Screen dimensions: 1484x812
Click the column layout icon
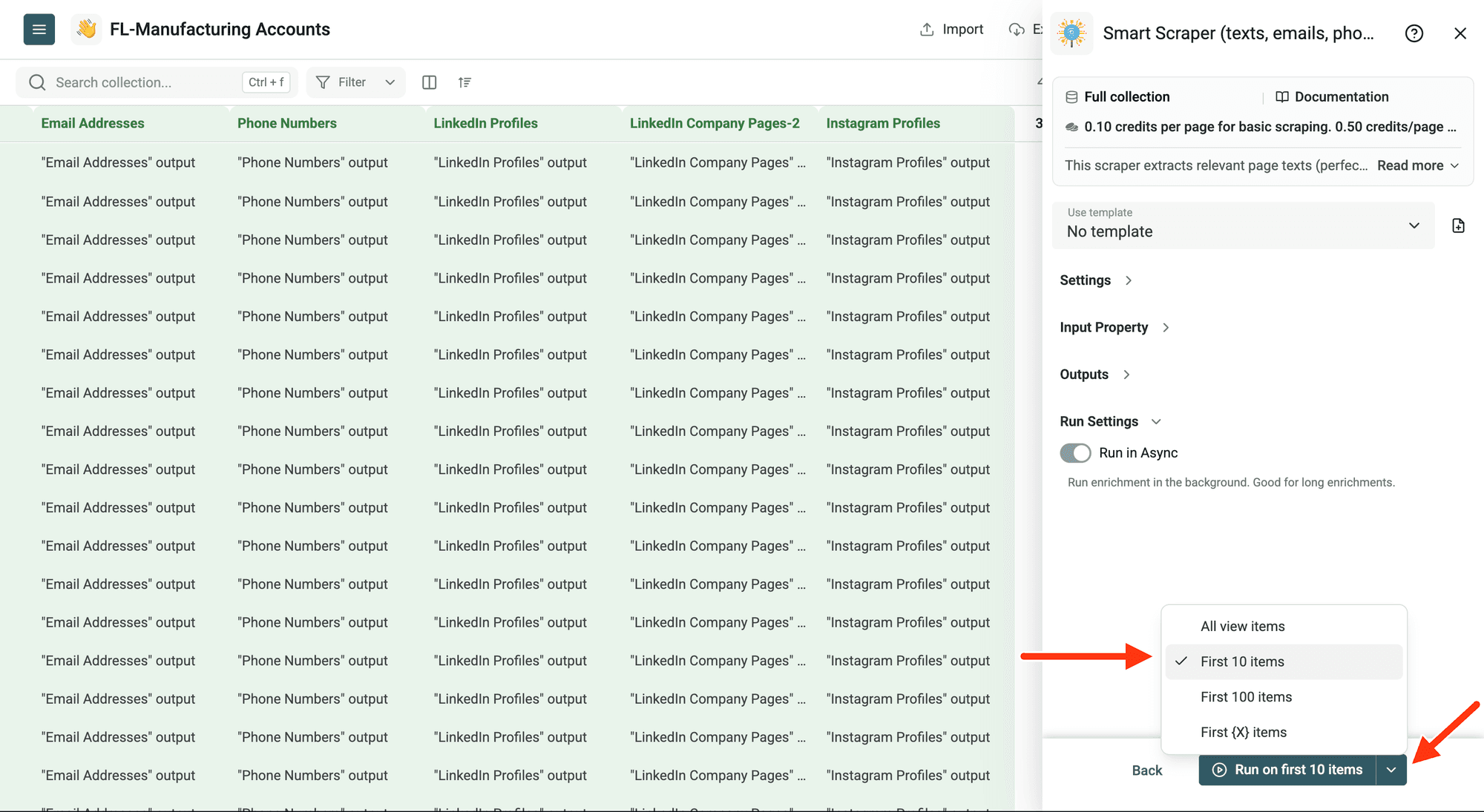[429, 82]
